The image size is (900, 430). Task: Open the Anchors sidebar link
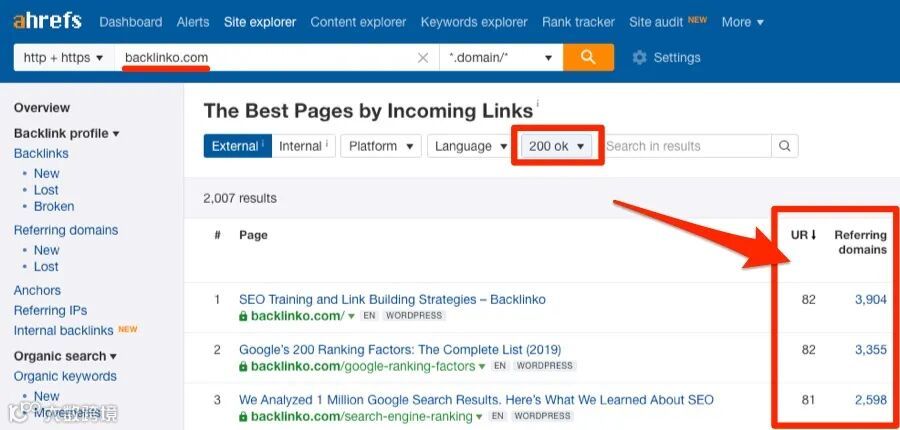(x=37, y=290)
